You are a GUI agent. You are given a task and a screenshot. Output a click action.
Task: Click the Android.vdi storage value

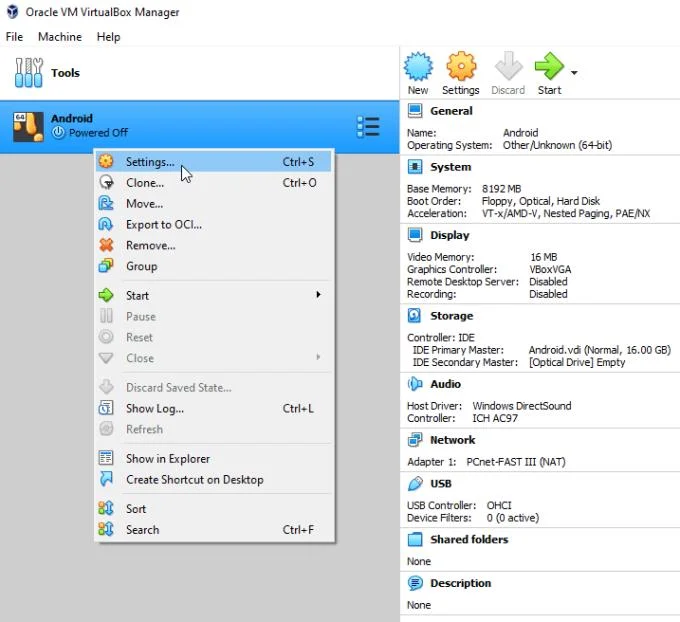pos(599,350)
